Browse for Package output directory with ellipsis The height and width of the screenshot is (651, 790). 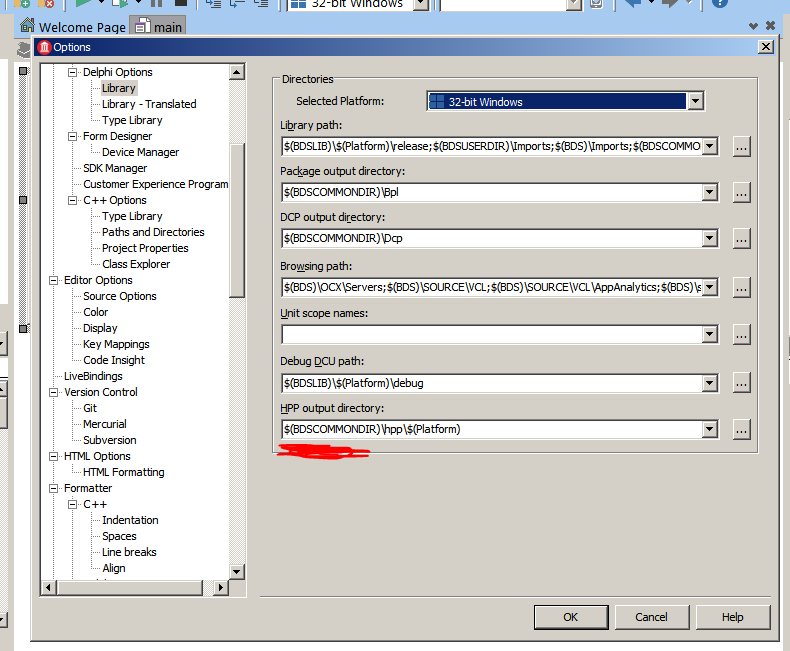pyautogui.click(x=741, y=192)
